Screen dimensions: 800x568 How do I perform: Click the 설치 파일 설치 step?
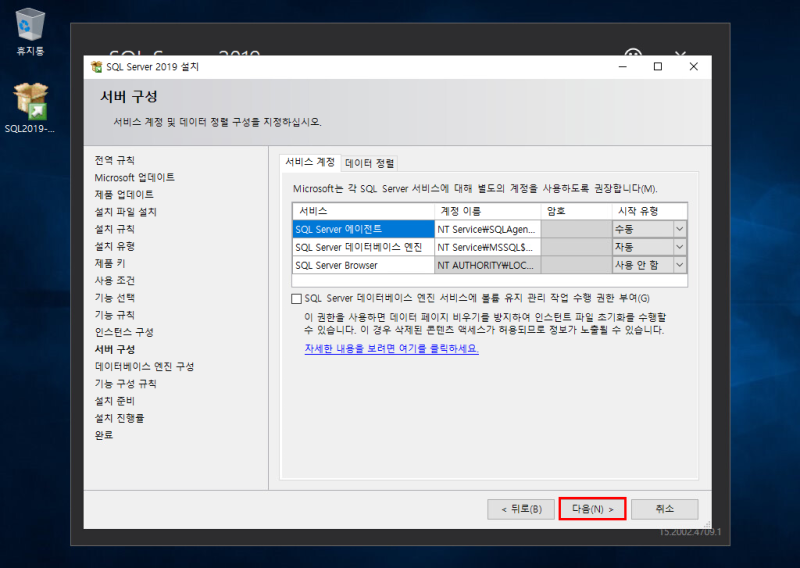click(126, 212)
